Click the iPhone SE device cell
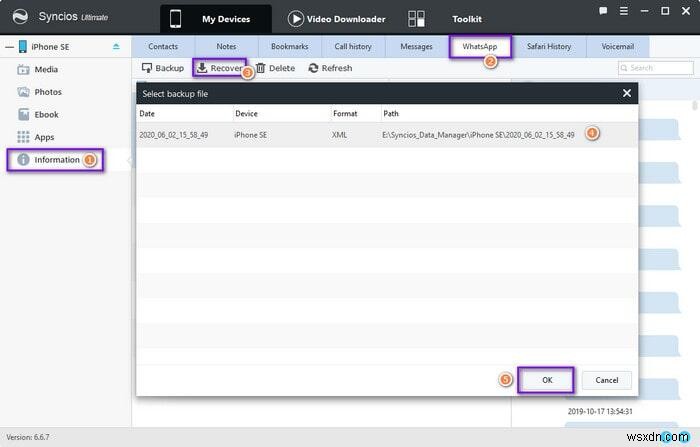The height and width of the screenshot is (447, 700). 250,135
